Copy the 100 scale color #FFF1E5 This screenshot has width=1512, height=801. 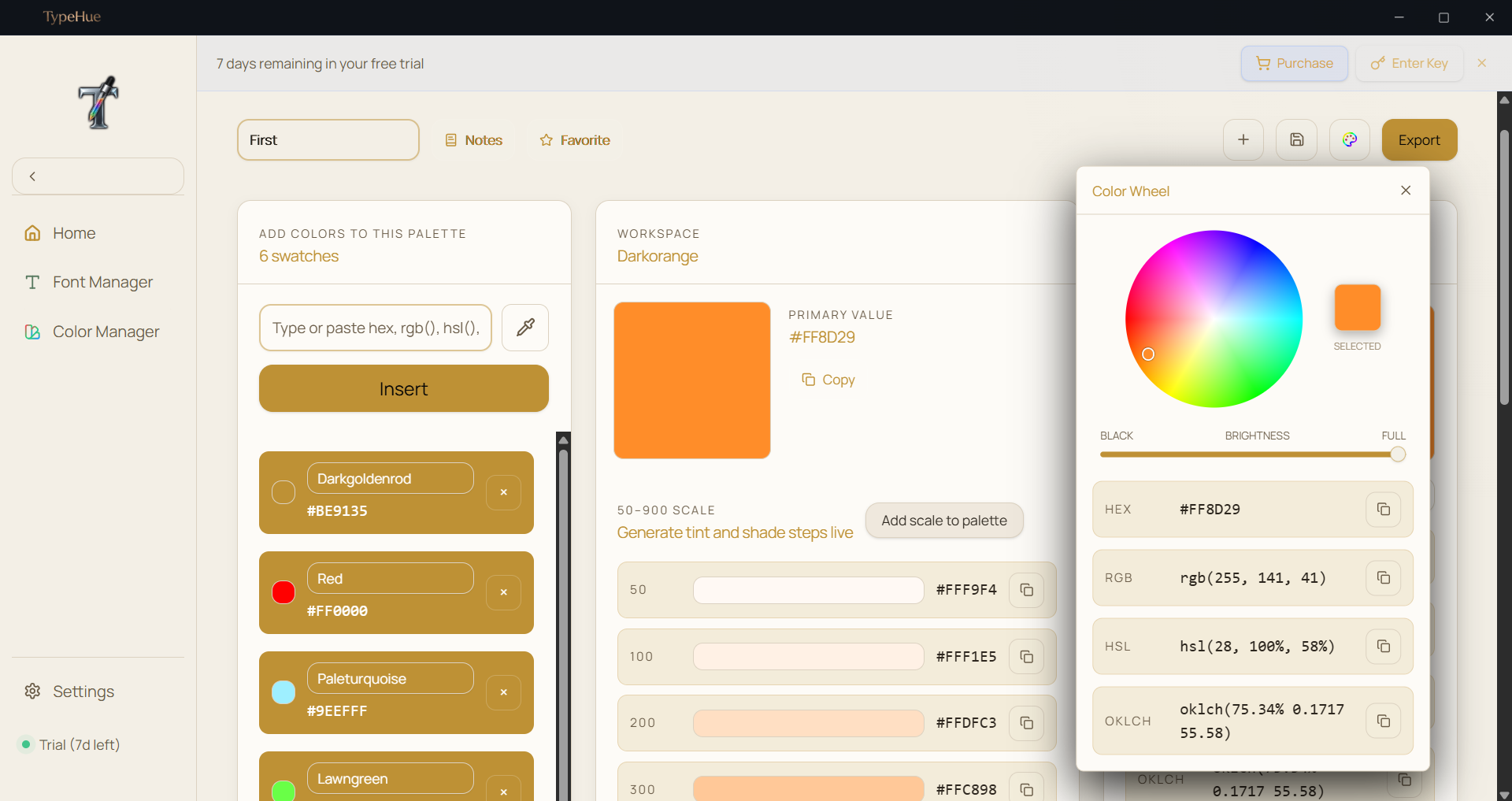coord(1027,657)
